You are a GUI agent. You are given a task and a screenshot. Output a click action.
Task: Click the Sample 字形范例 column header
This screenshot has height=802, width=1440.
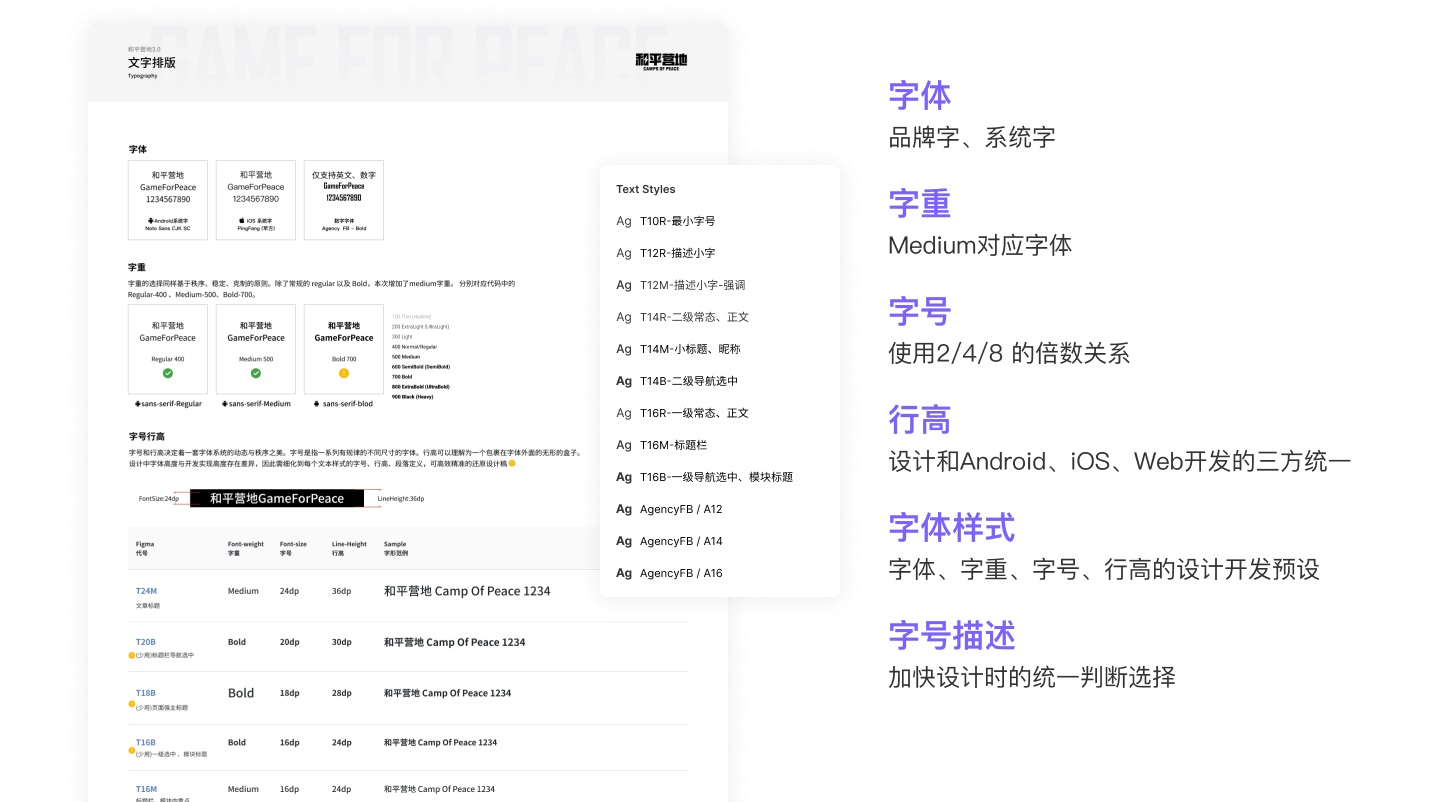[396, 548]
